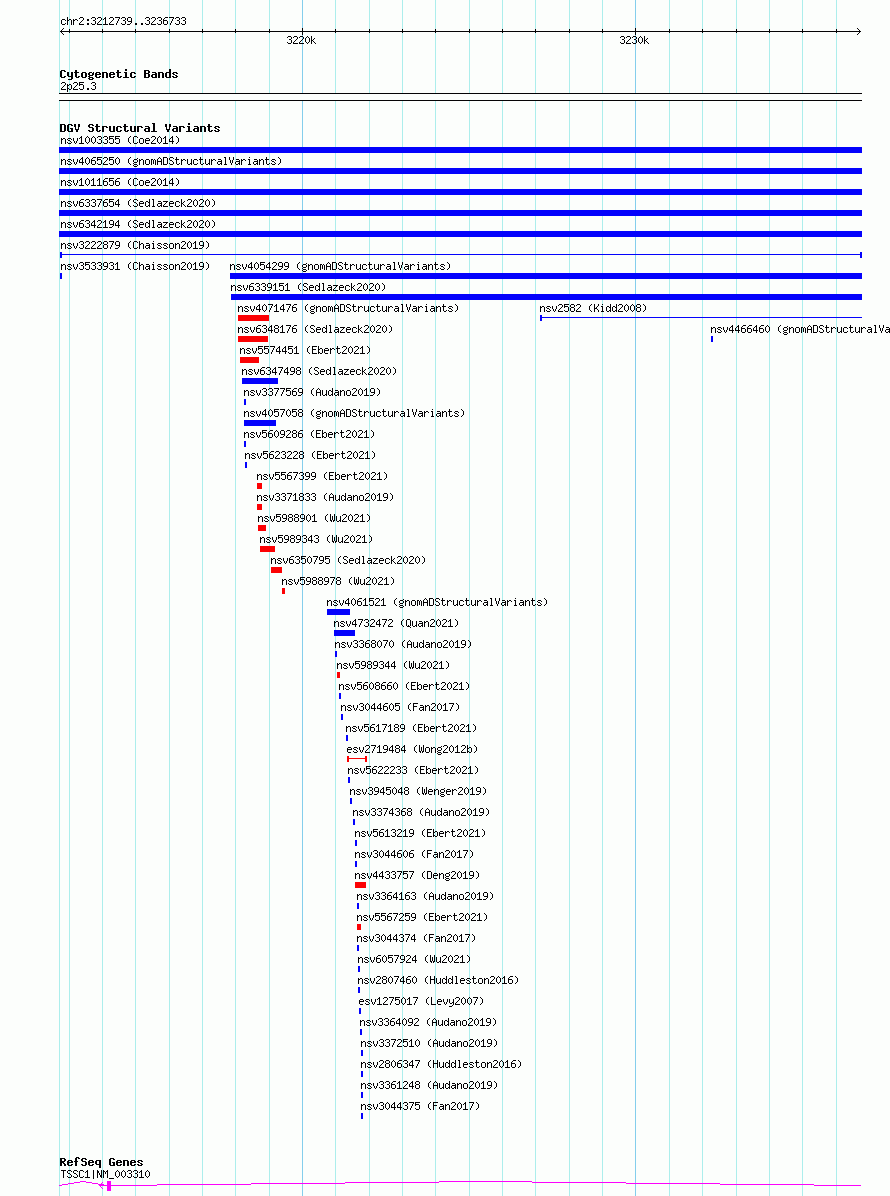Click nsv5623228 (Ebert2021) label
The width and height of the screenshot is (890, 1196).
(x=310, y=455)
